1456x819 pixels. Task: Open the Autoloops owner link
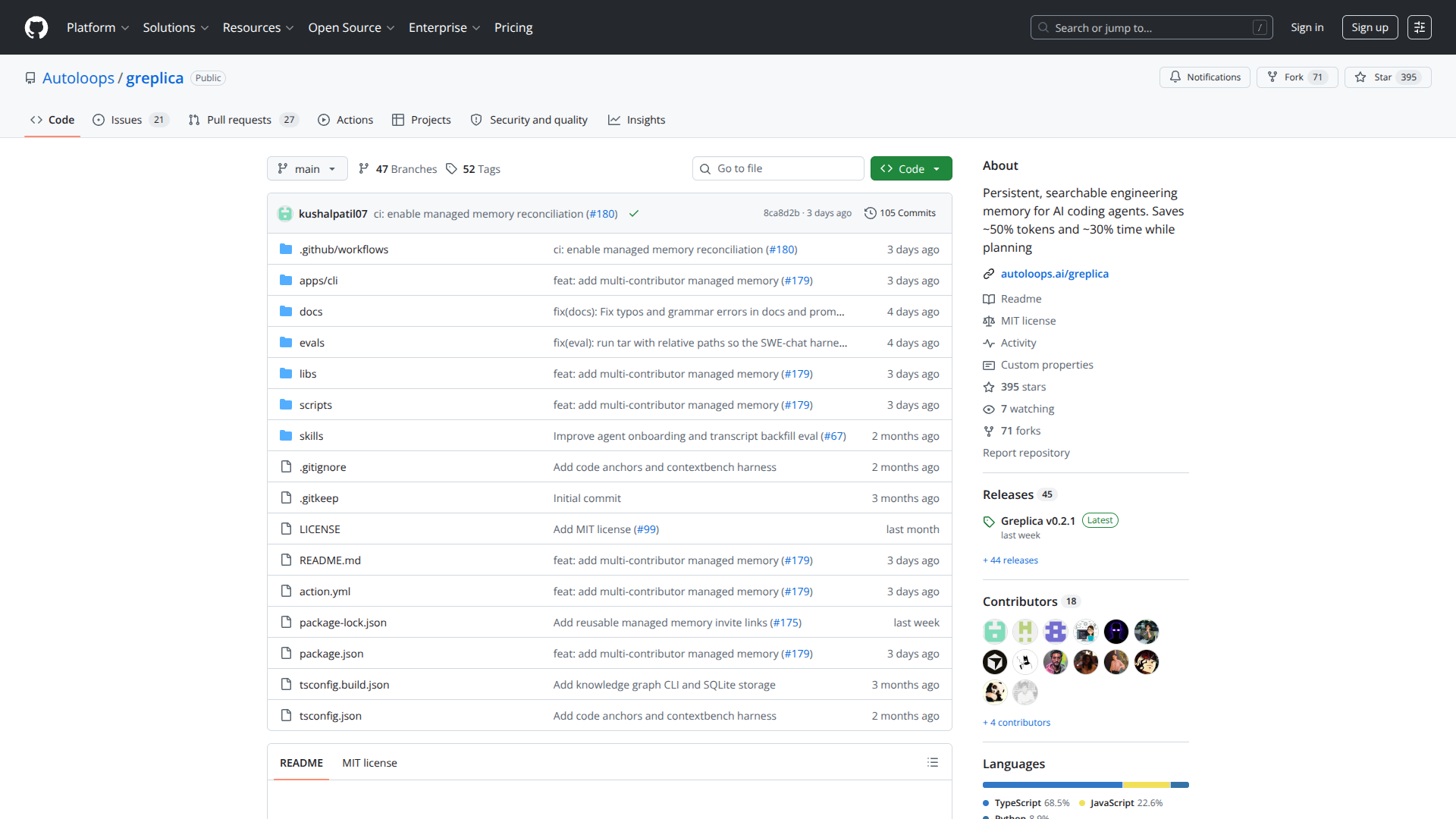(78, 78)
